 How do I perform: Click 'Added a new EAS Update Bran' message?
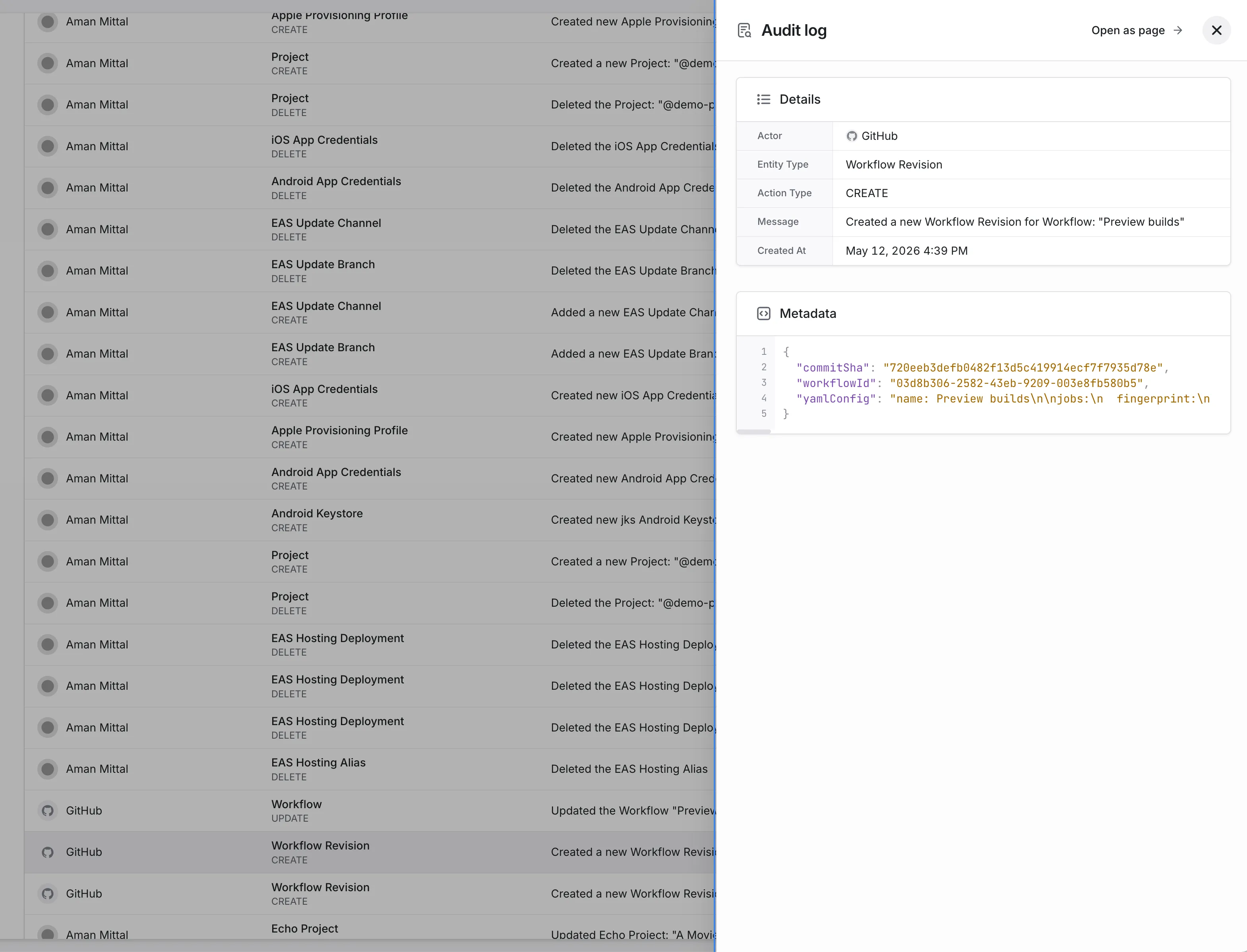click(x=633, y=354)
